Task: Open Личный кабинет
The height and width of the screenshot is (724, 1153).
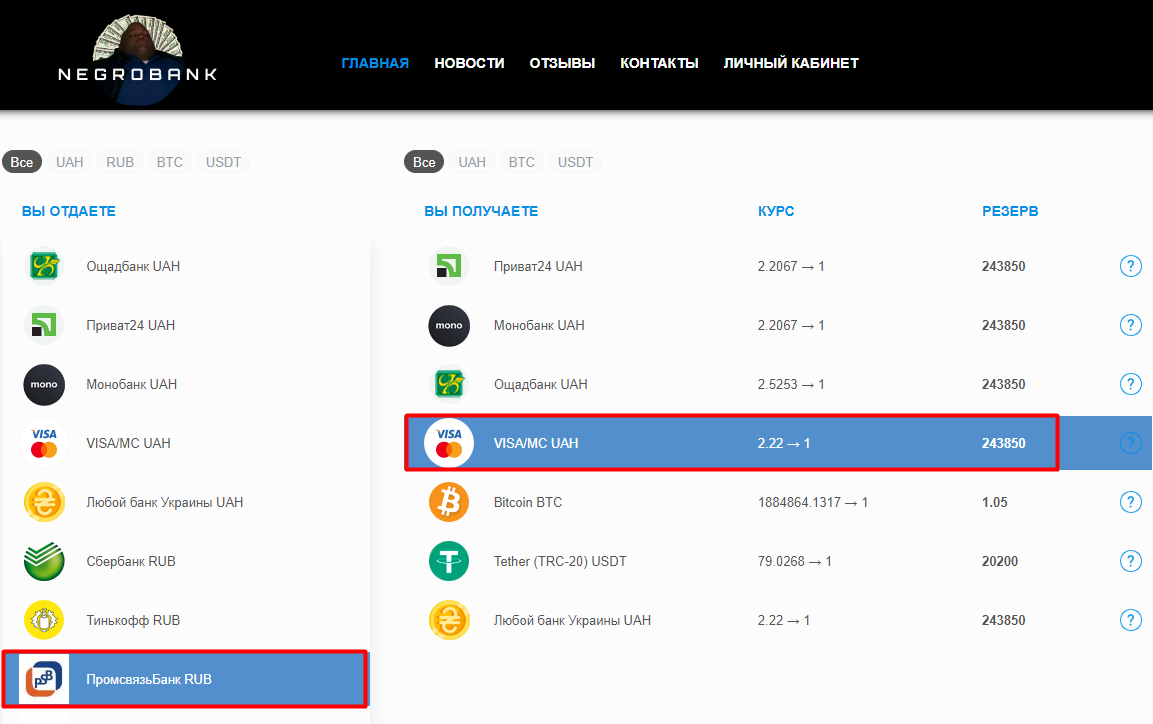Action: (x=791, y=63)
